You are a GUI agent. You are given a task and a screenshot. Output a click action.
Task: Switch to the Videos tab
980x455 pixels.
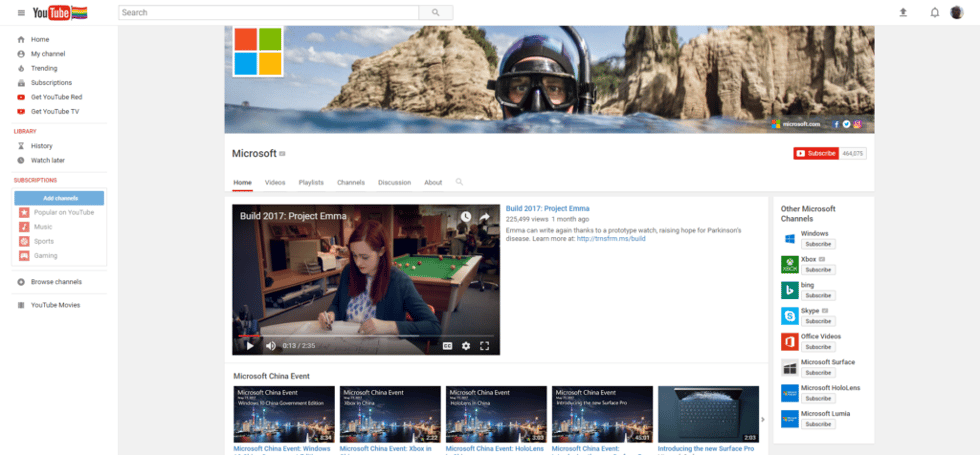pyautogui.click(x=275, y=183)
